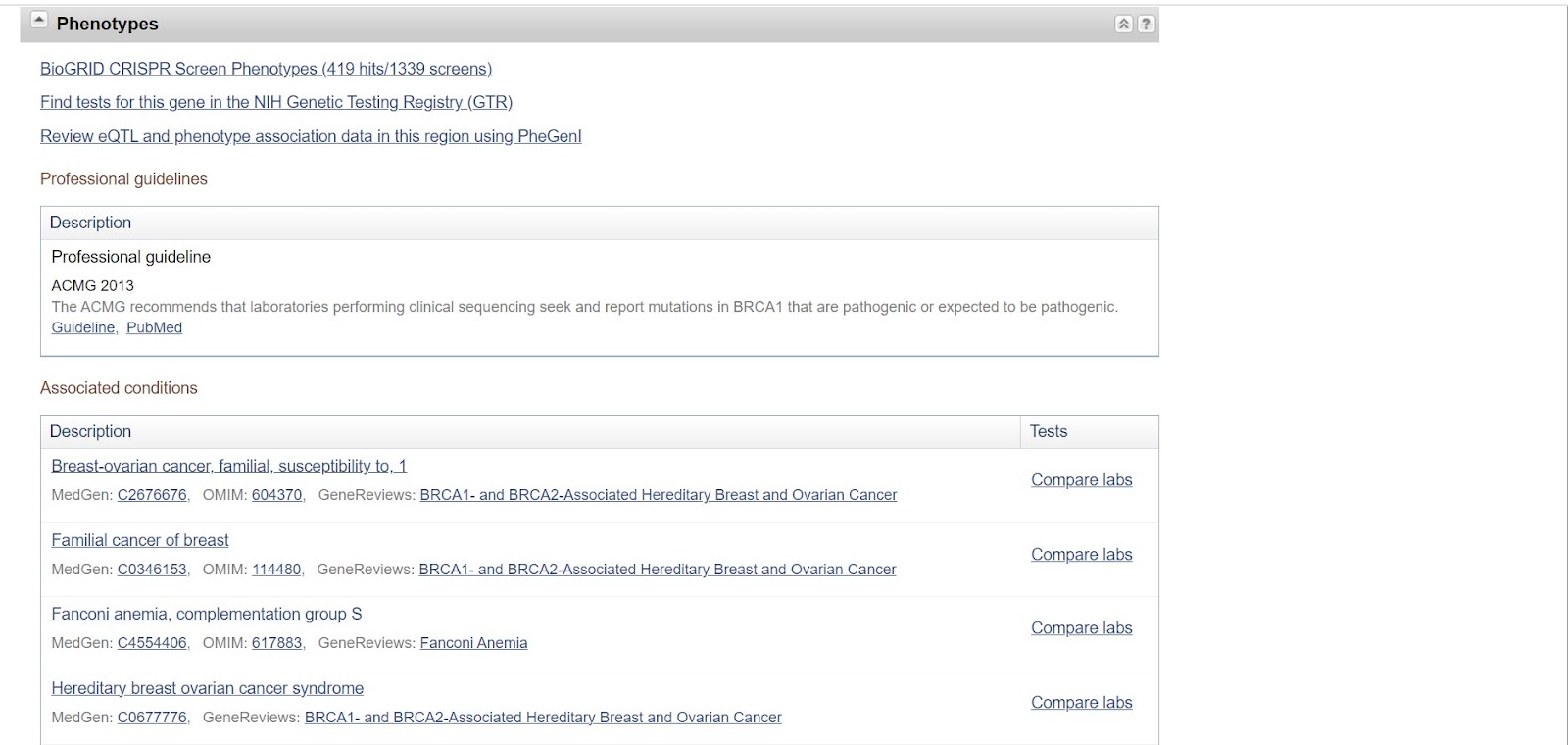Open the ACMG Guideline link

(83, 327)
